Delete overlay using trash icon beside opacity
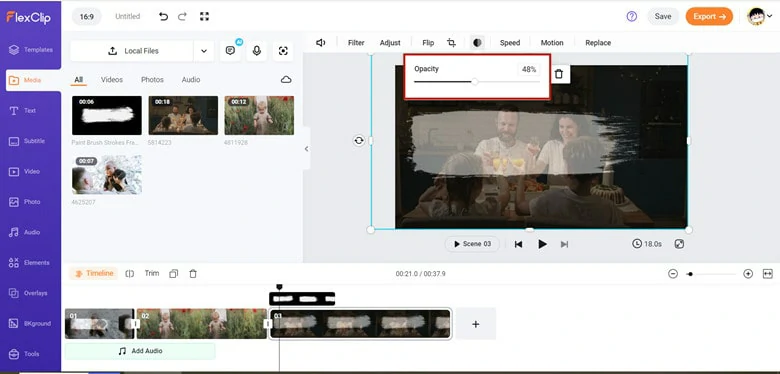The height and width of the screenshot is (374, 780). (x=559, y=74)
